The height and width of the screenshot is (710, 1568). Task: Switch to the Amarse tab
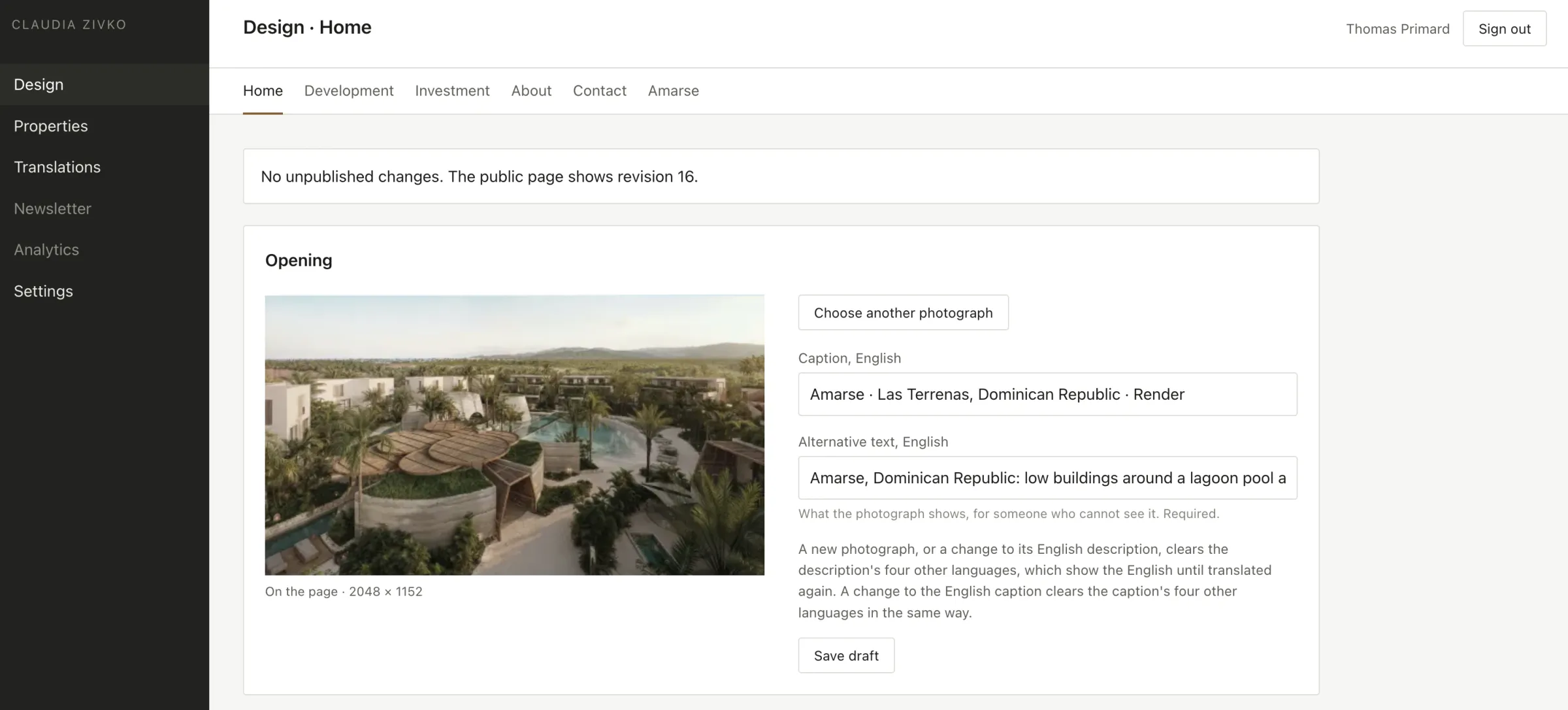[x=674, y=91]
